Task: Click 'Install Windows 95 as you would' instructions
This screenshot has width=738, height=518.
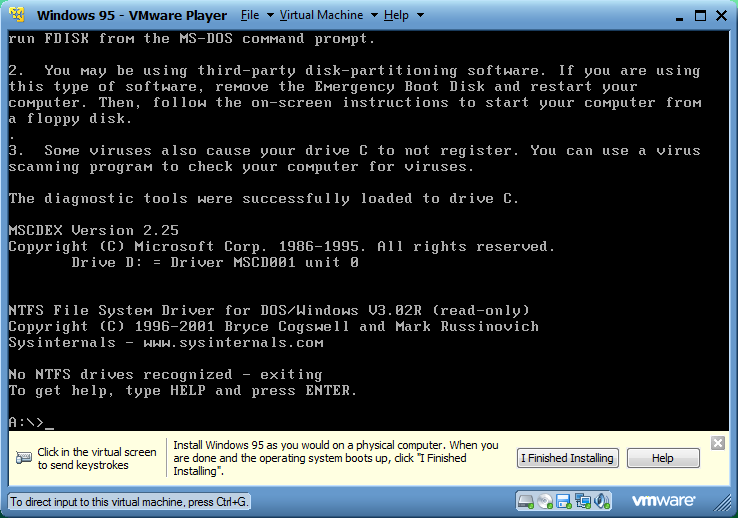Action: coord(336,458)
